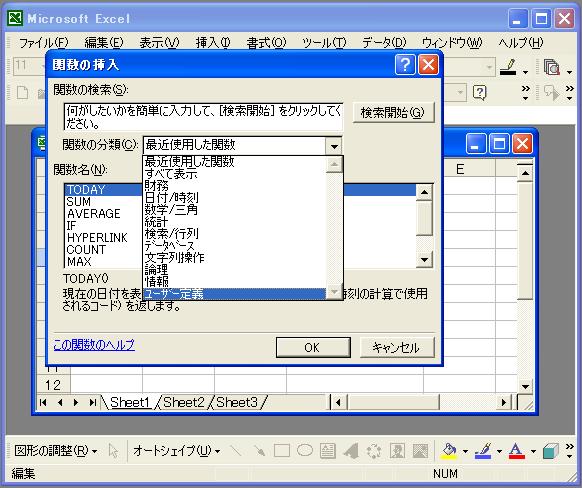The width and height of the screenshot is (582, 488).
Task: Open the この関数のヘルプ link
Action: [x=94, y=345]
